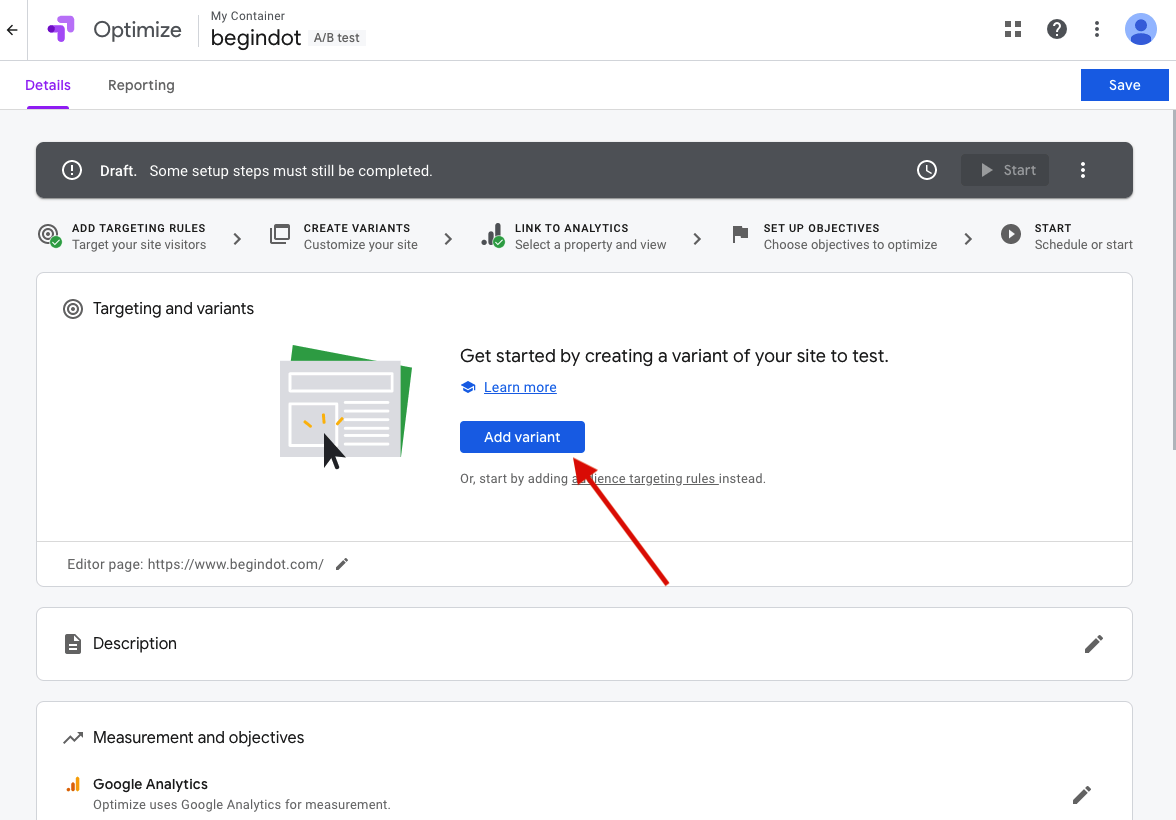
Task: Click the Save button
Action: pyautogui.click(x=1124, y=85)
